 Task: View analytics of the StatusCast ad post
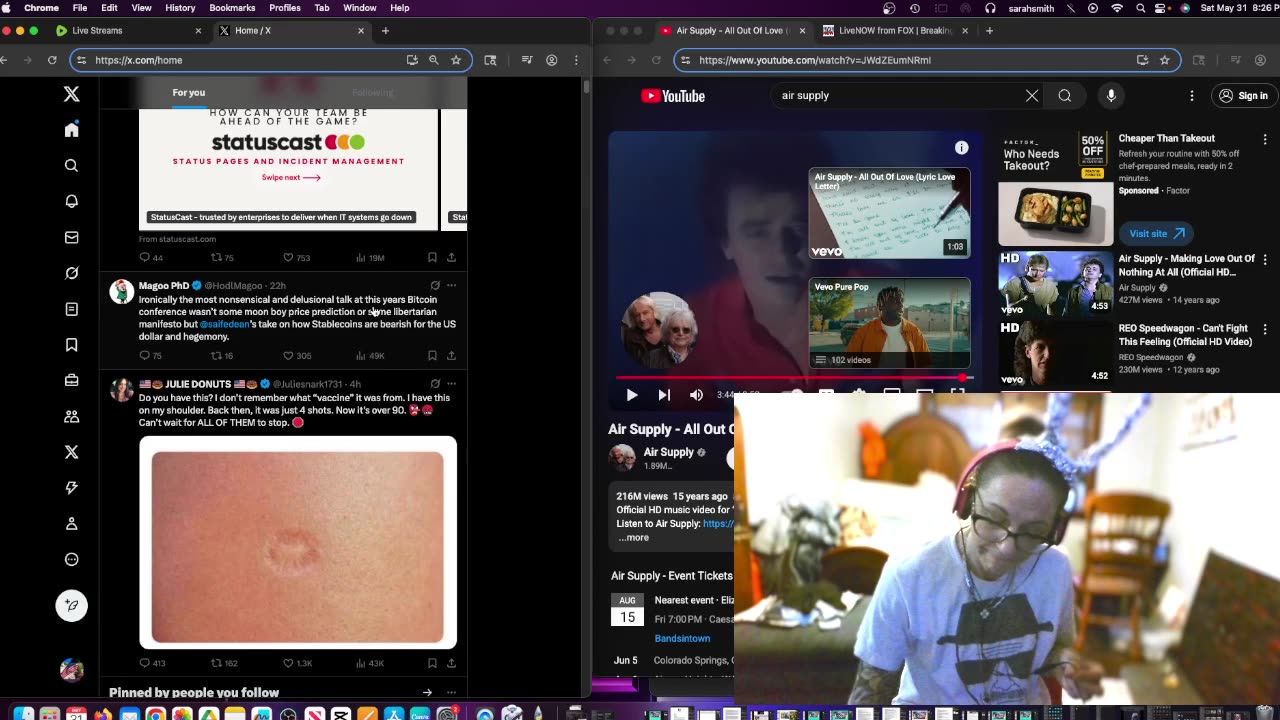370,258
